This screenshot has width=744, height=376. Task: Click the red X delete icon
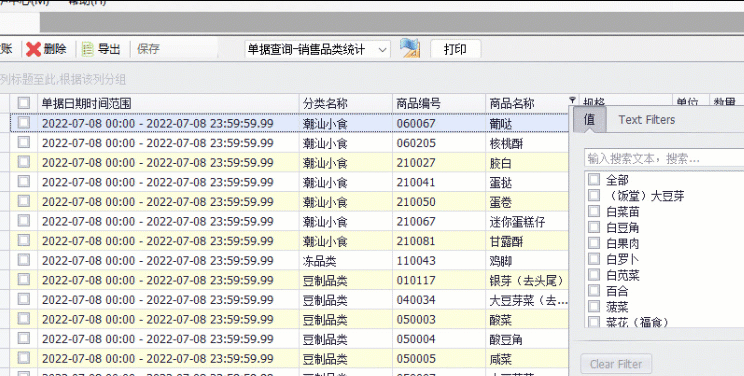33,49
